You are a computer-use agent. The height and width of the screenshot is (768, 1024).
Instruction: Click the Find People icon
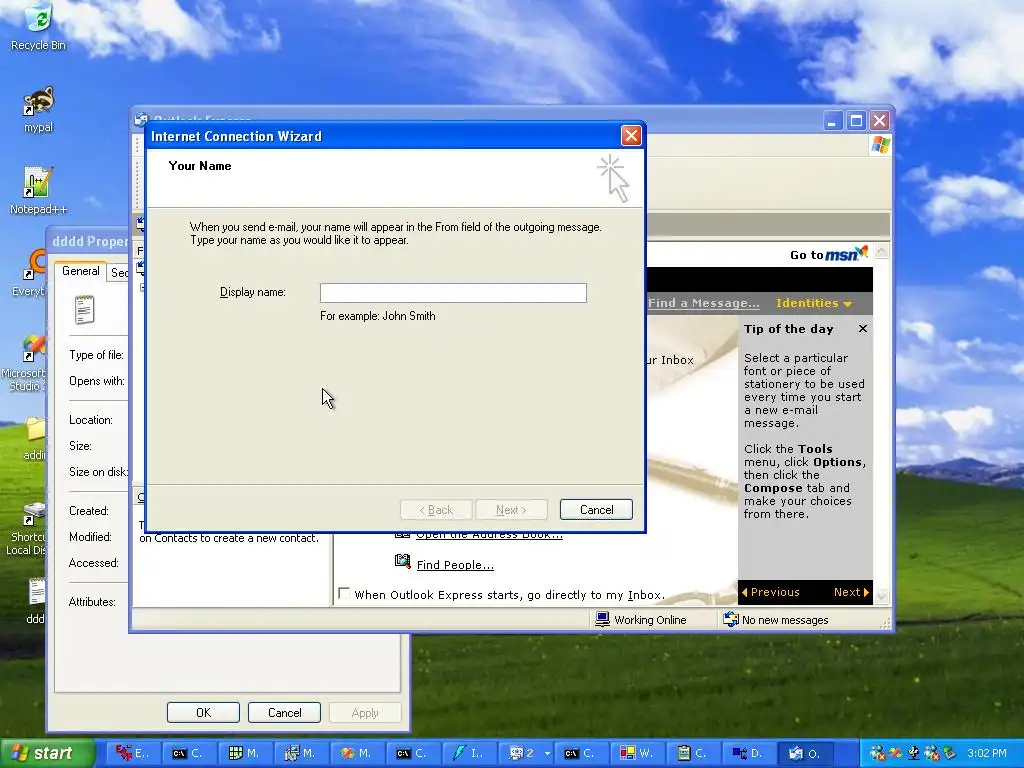click(x=402, y=561)
